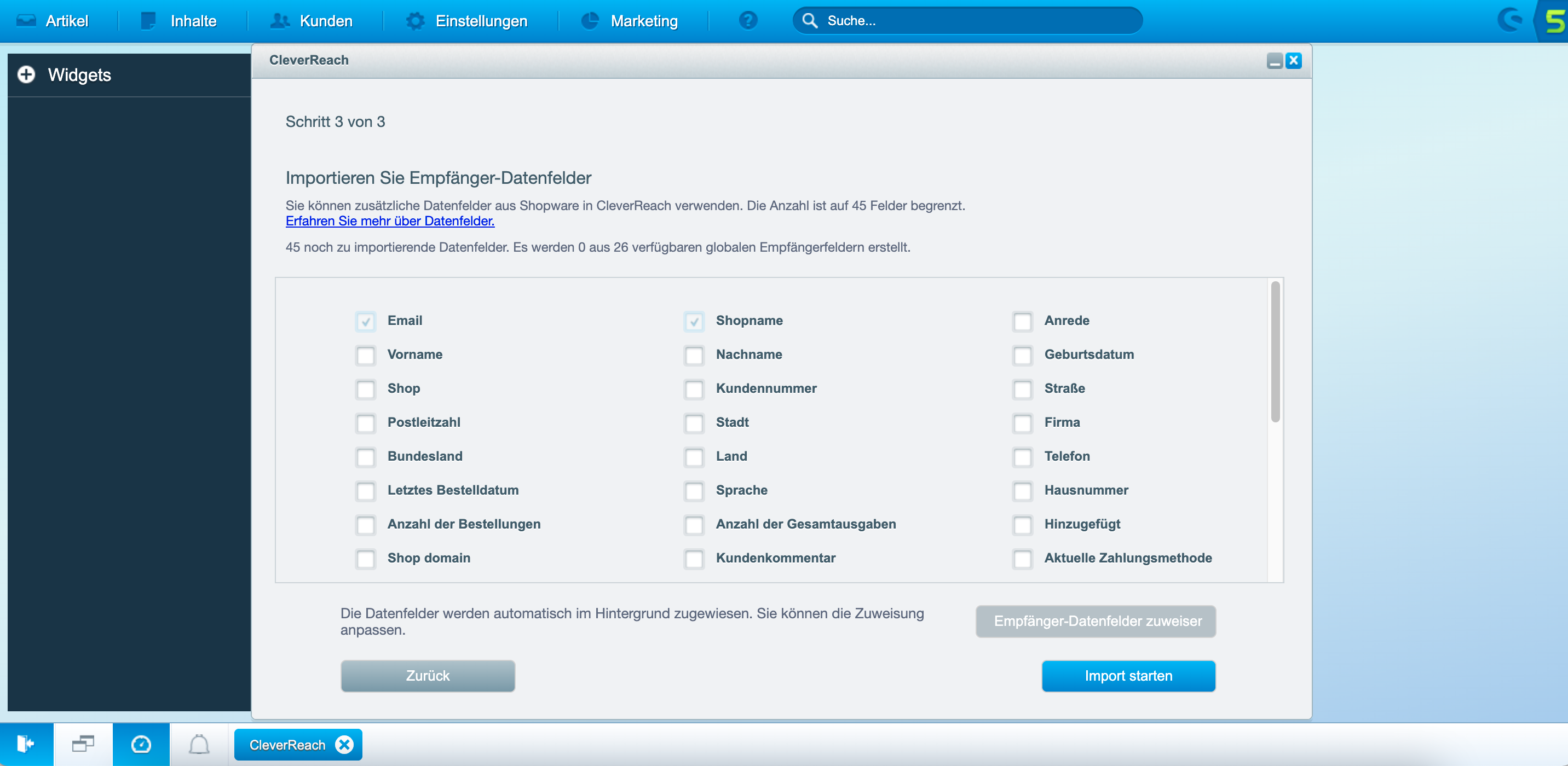Expand the Marketing menu
Image resolution: width=1568 pixels, height=766 pixels.
[630, 21]
